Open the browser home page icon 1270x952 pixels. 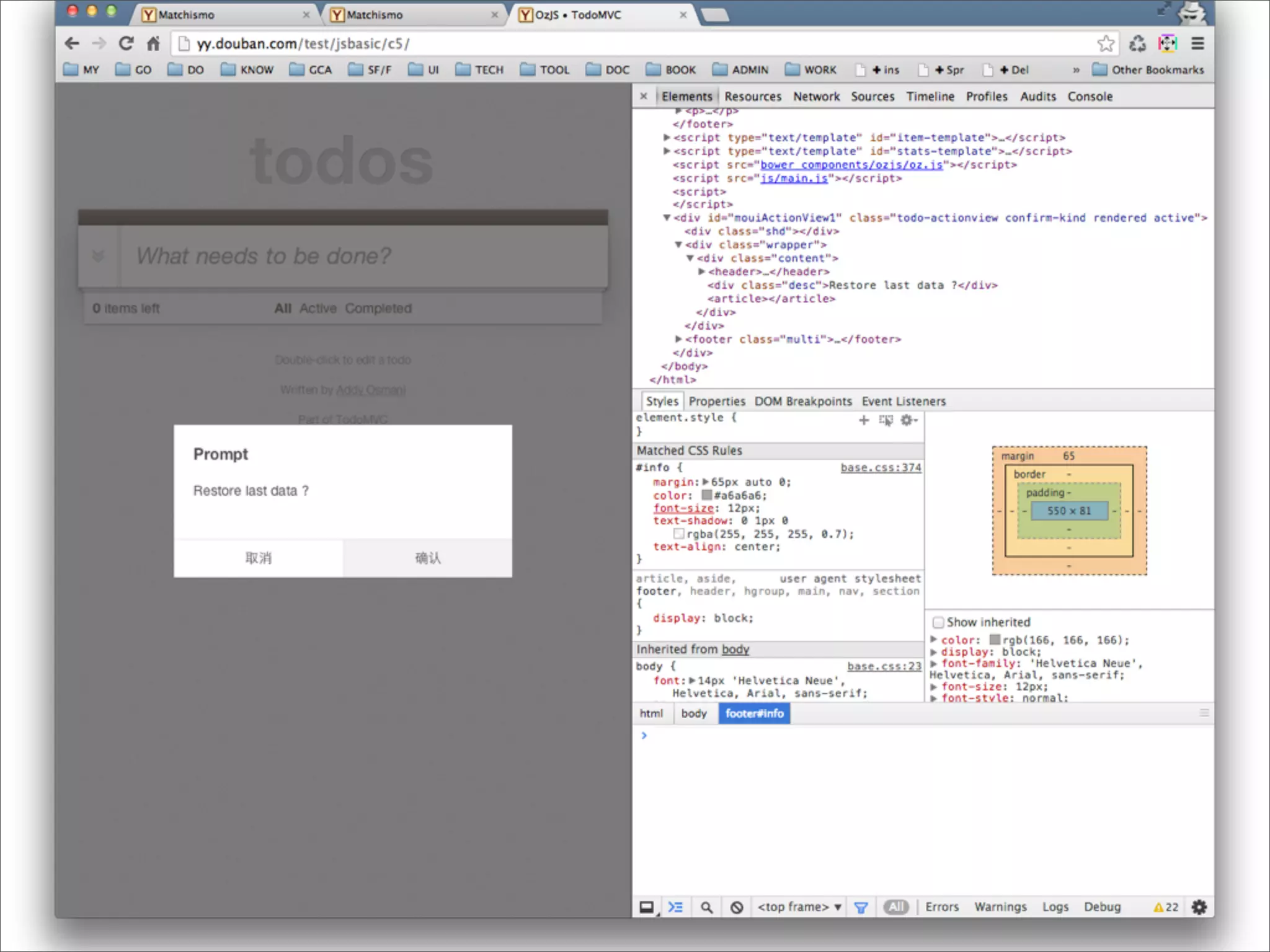pos(153,43)
